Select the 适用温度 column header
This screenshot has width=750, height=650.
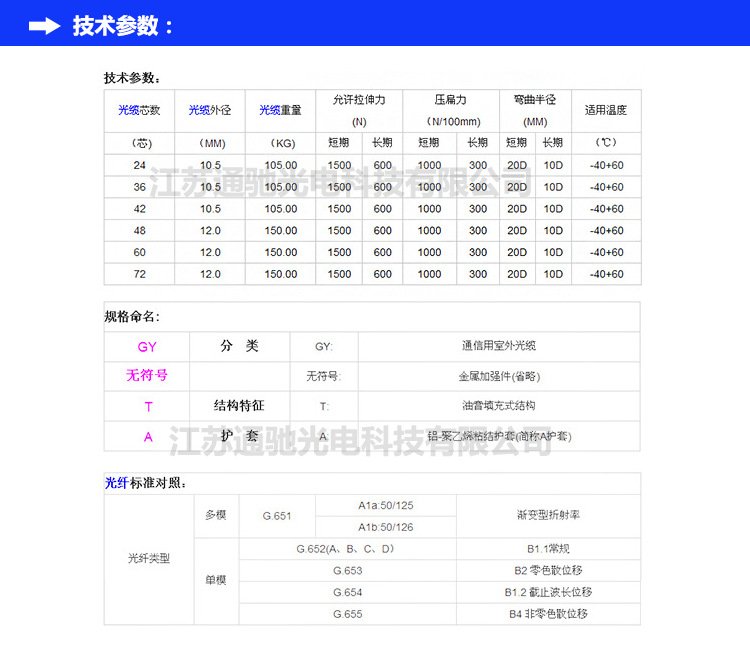pyautogui.click(x=606, y=110)
